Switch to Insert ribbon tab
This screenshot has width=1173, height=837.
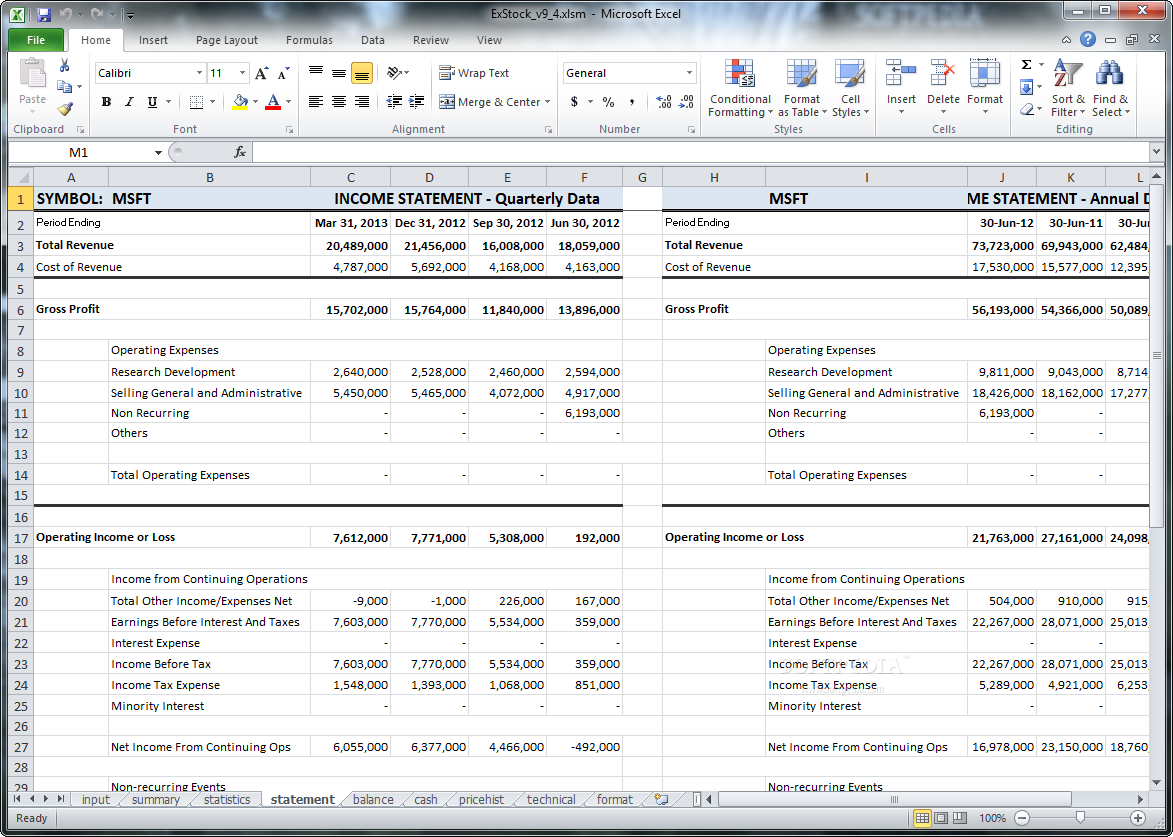point(153,40)
